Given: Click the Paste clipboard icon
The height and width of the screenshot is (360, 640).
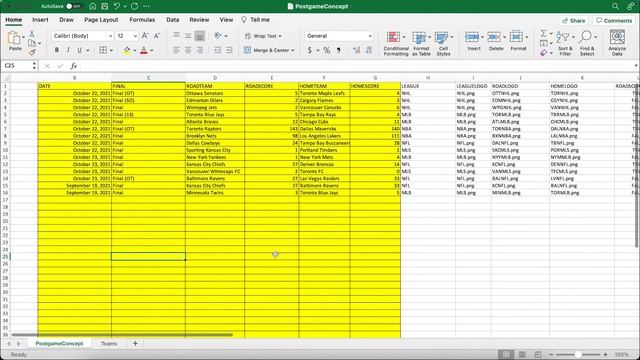Looking at the screenshot, I should pos(14,38).
